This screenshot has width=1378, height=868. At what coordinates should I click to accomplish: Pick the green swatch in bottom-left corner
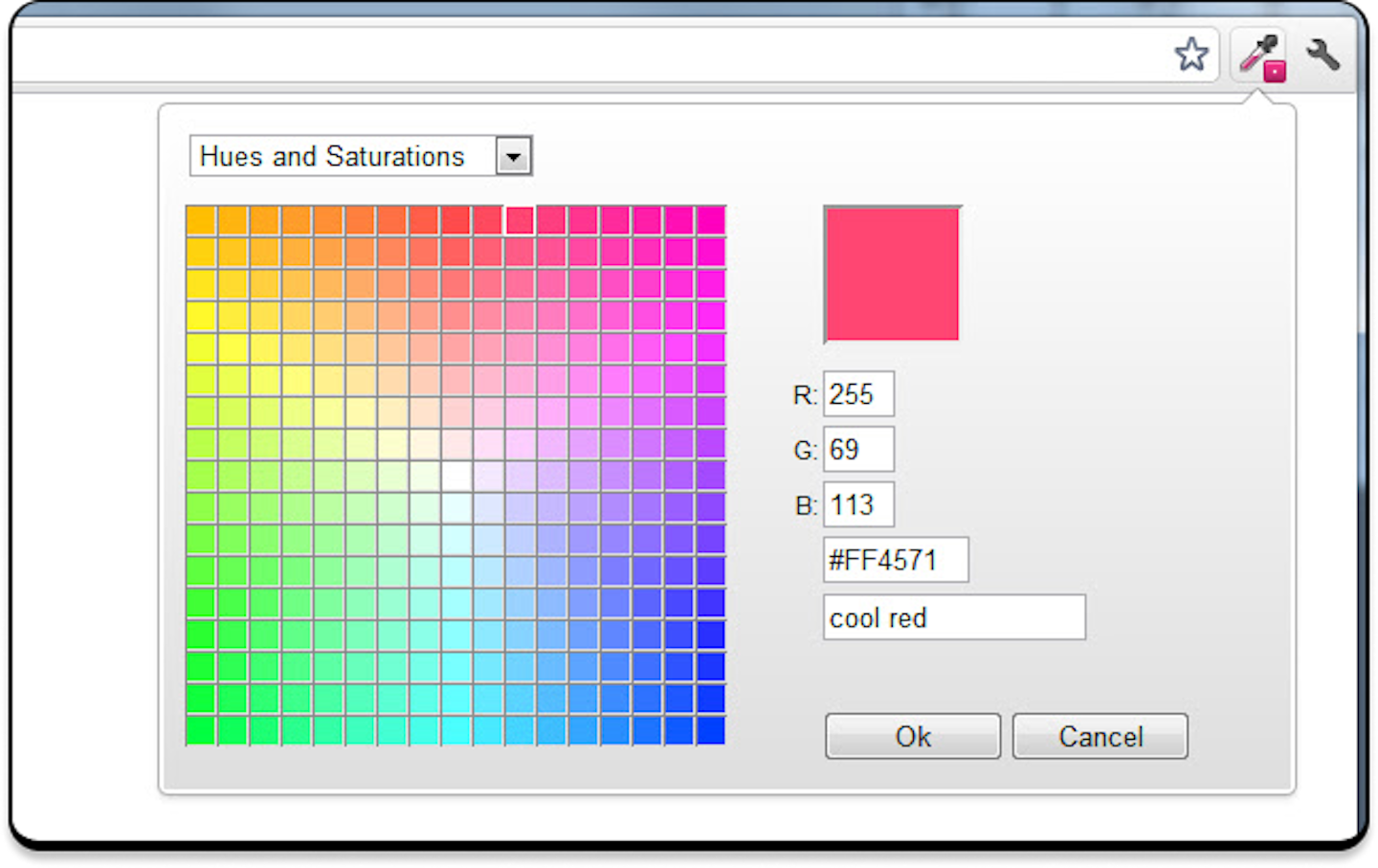point(201,730)
